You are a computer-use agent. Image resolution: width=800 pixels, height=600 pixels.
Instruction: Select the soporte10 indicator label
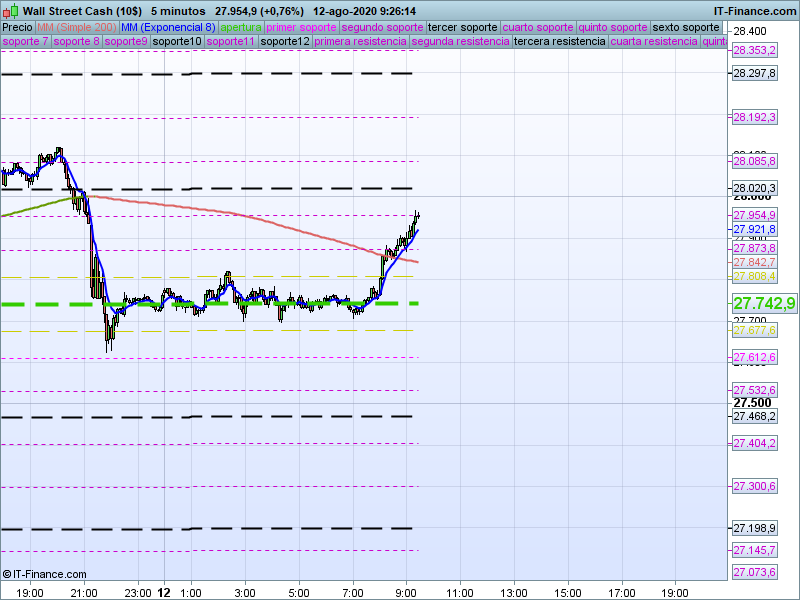tap(178, 42)
